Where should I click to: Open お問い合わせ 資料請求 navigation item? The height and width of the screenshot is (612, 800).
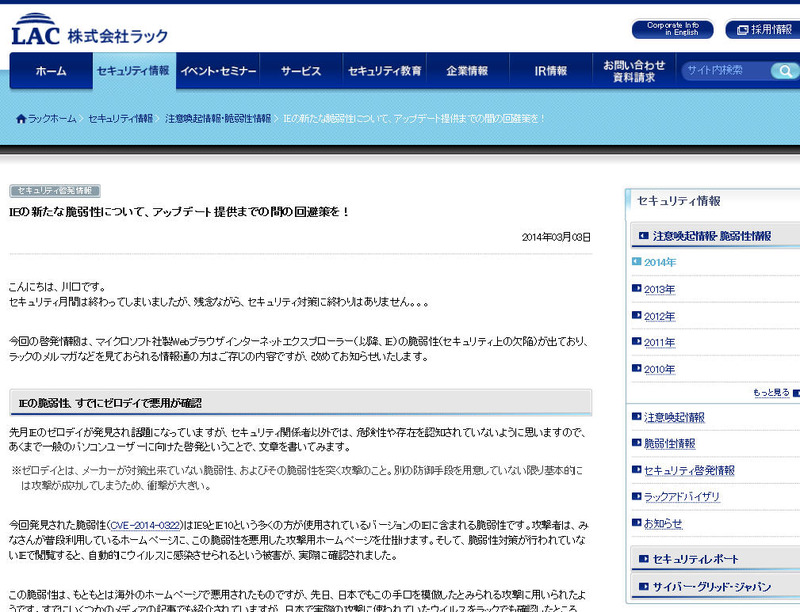point(634,71)
